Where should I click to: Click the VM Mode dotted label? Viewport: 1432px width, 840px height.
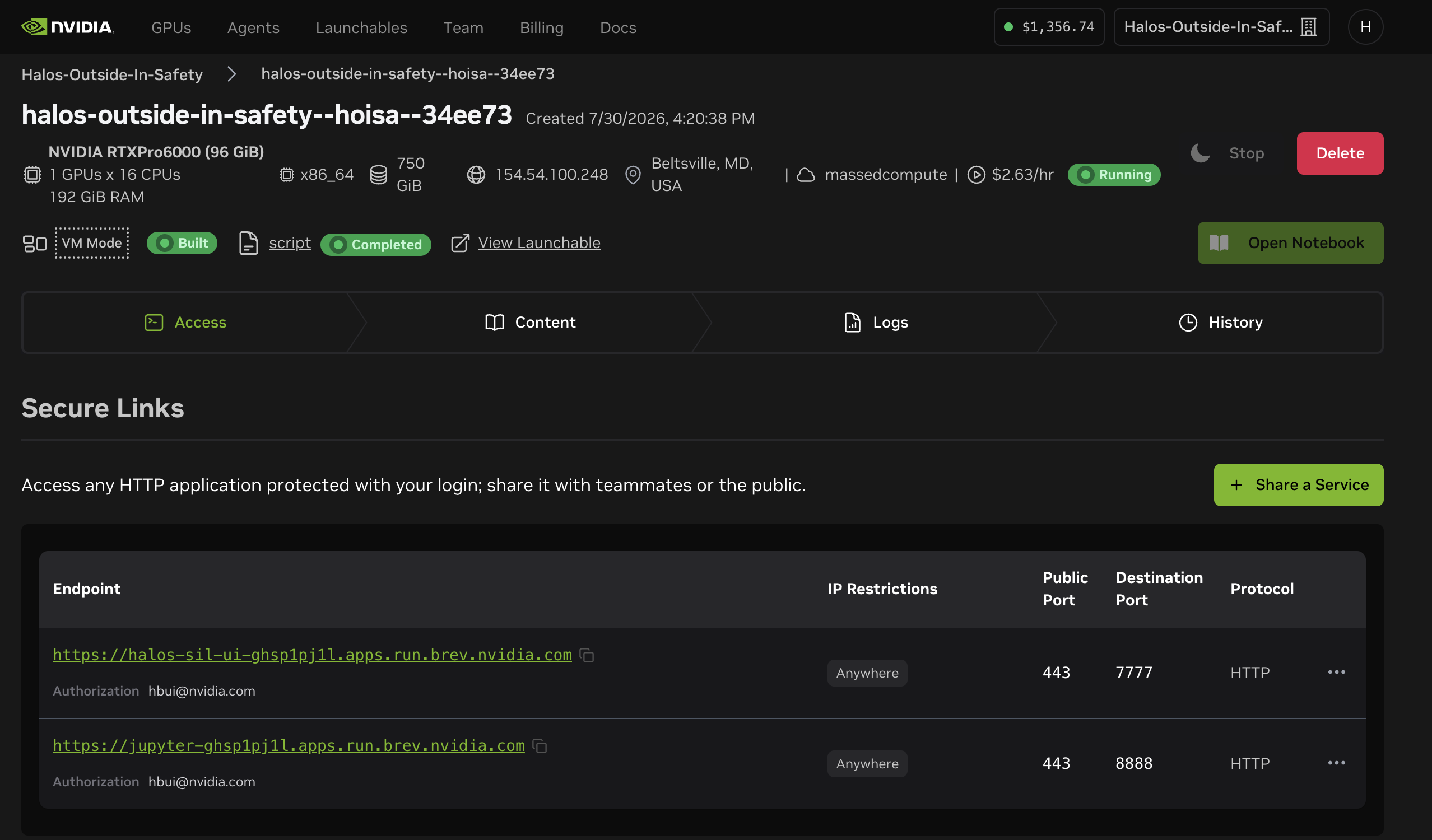(x=91, y=243)
